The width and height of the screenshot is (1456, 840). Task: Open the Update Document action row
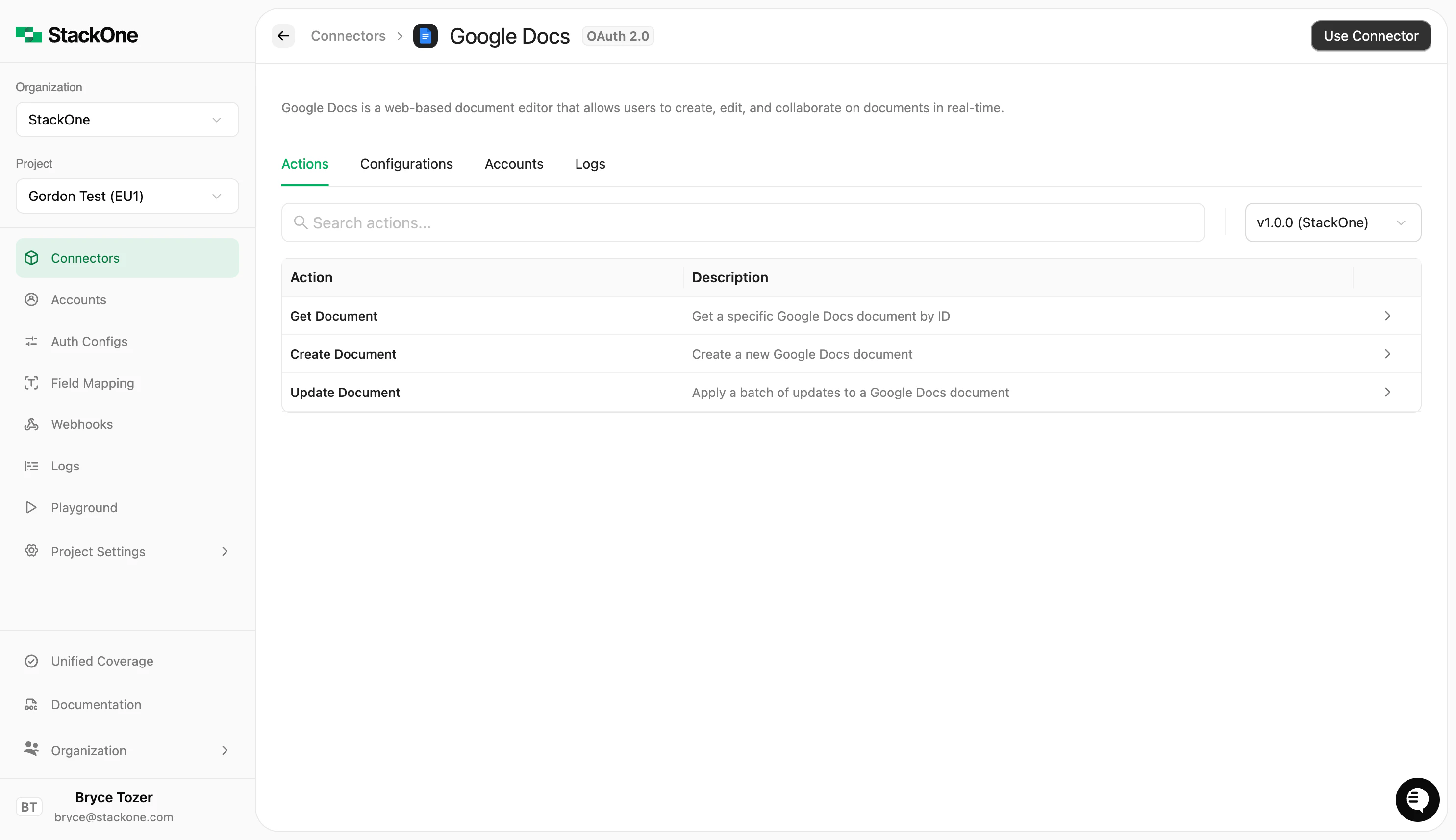(851, 392)
